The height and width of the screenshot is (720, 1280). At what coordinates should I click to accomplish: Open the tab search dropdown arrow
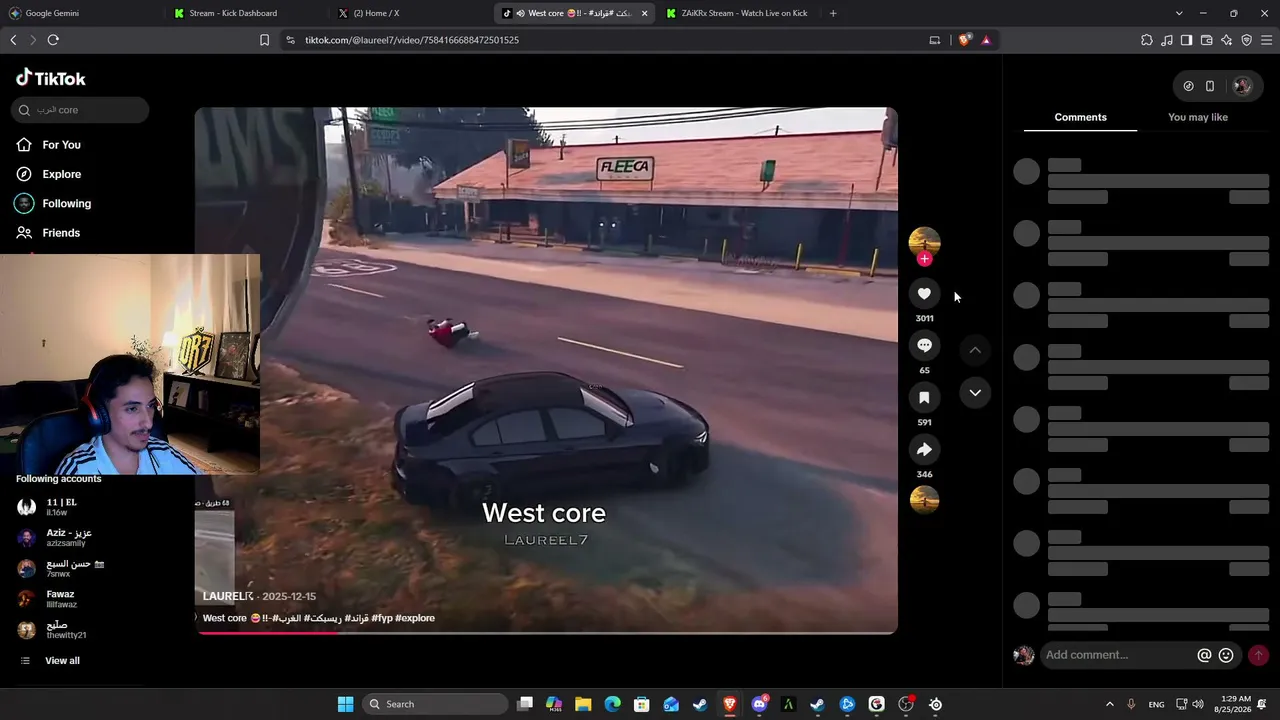tap(1179, 13)
